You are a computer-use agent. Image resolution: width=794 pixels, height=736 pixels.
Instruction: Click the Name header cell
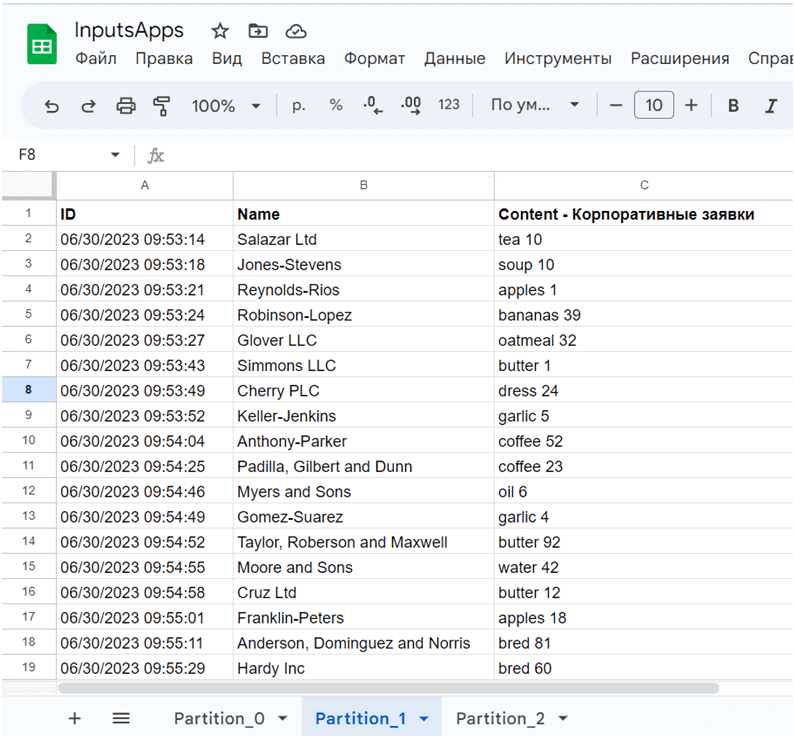tap(364, 214)
